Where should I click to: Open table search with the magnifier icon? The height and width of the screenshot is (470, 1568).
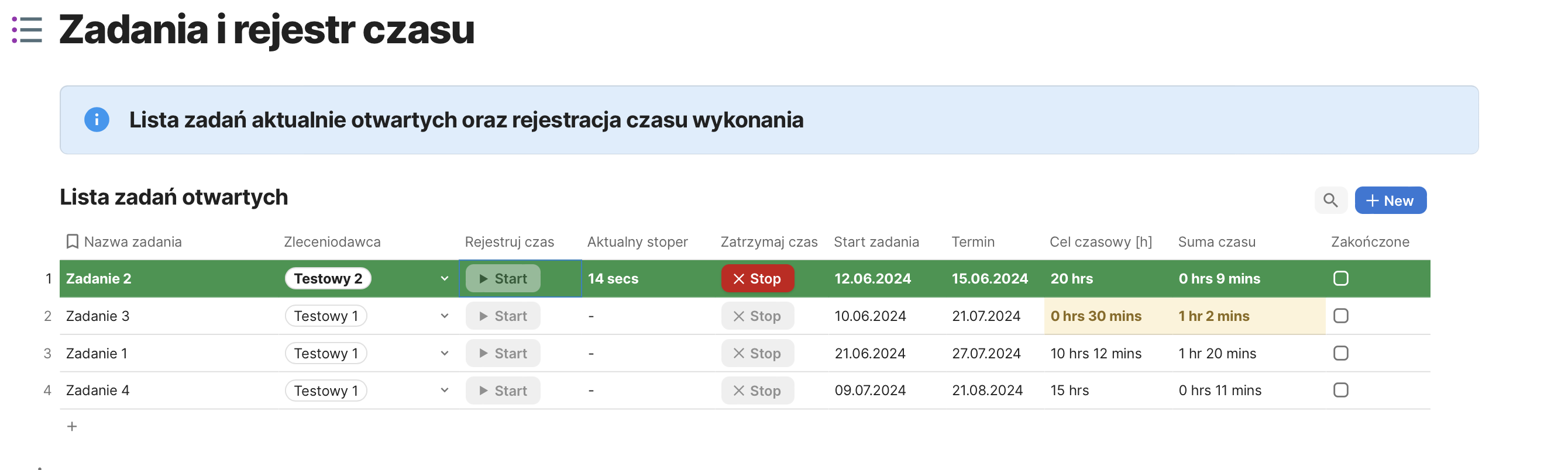[x=1330, y=201]
